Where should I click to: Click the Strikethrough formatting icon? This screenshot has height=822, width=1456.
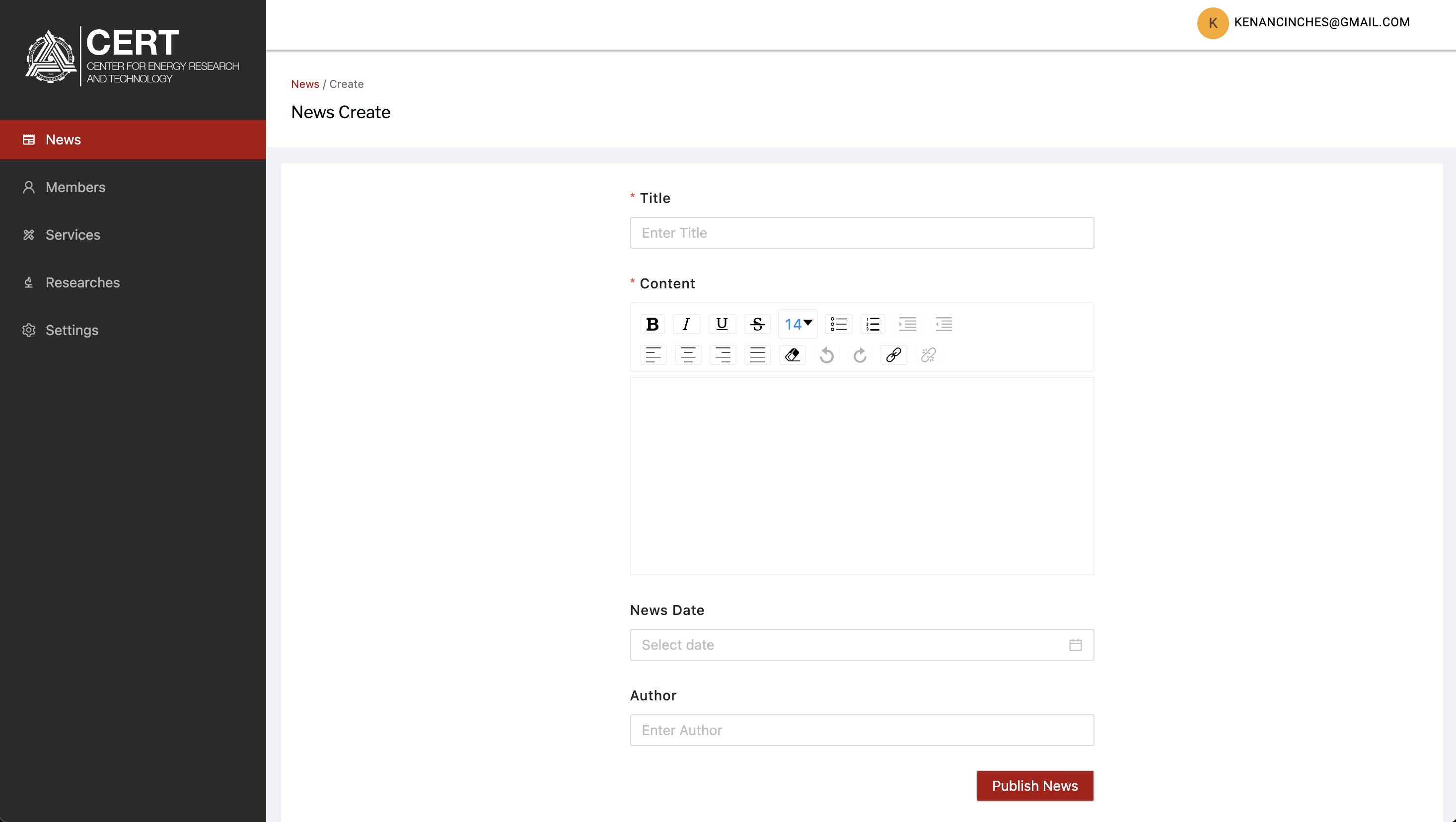(x=757, y=324)
